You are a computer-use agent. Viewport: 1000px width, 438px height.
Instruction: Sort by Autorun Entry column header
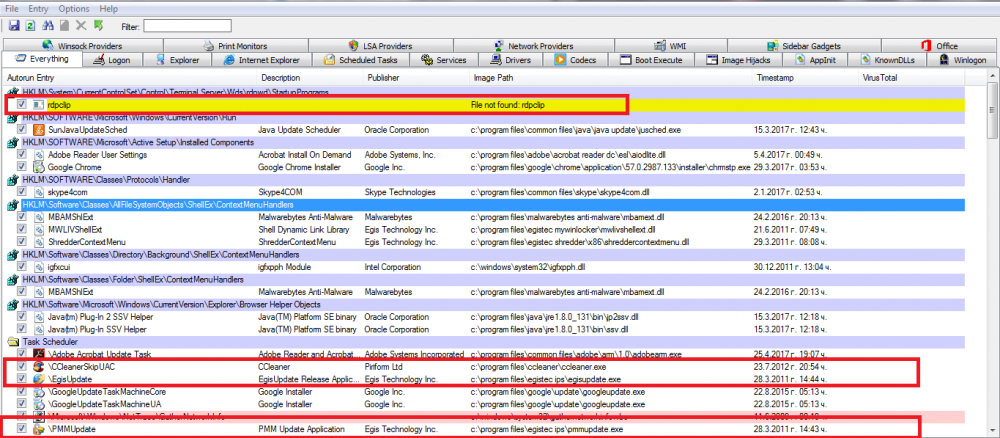point(129,78)
